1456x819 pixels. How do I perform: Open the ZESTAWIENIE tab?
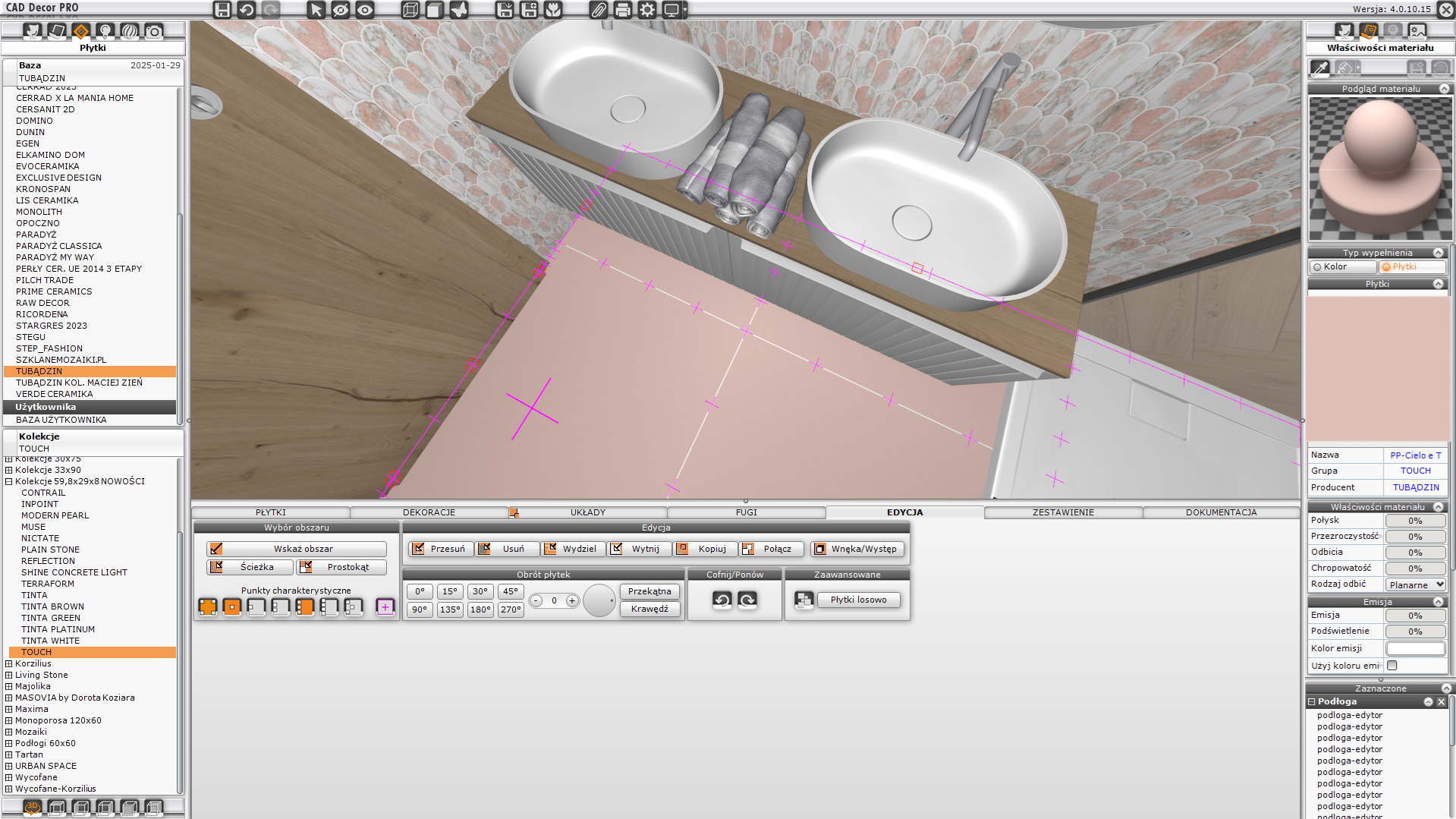(1062, 512)
